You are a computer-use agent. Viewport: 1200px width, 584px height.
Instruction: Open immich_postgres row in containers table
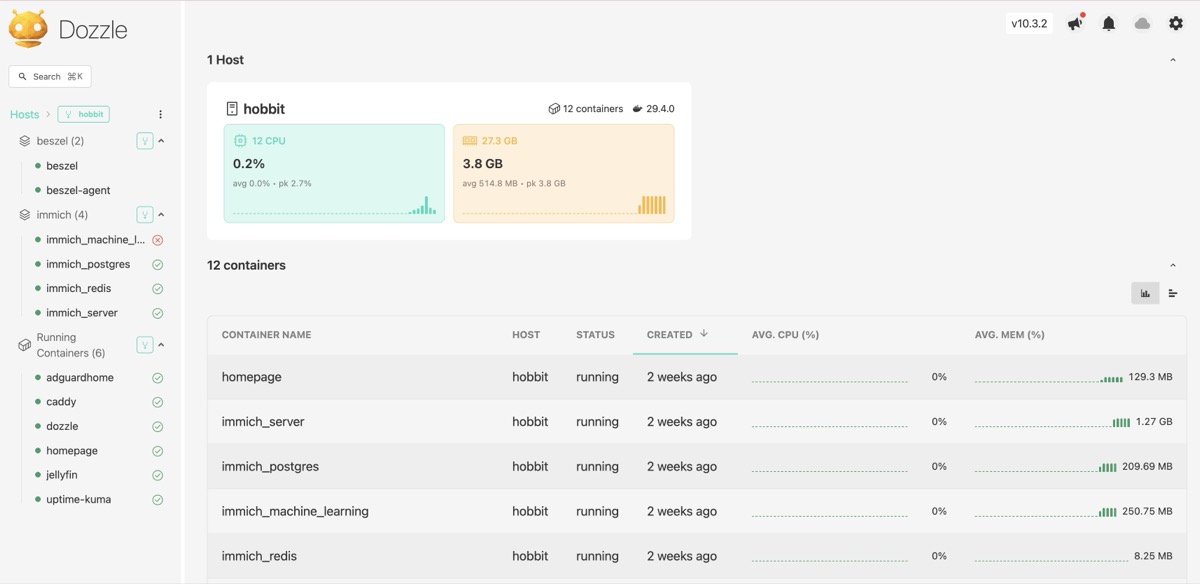coord(697,466)
